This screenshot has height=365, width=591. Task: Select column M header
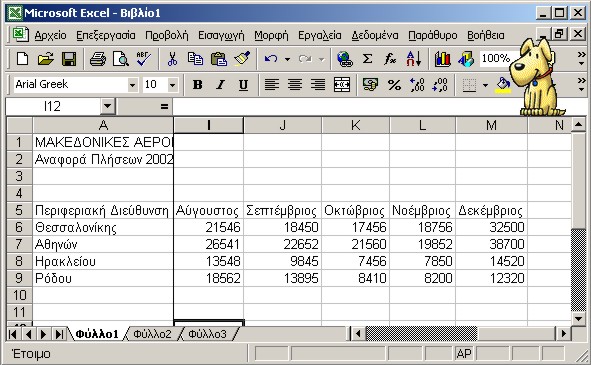tap(491, 125)
